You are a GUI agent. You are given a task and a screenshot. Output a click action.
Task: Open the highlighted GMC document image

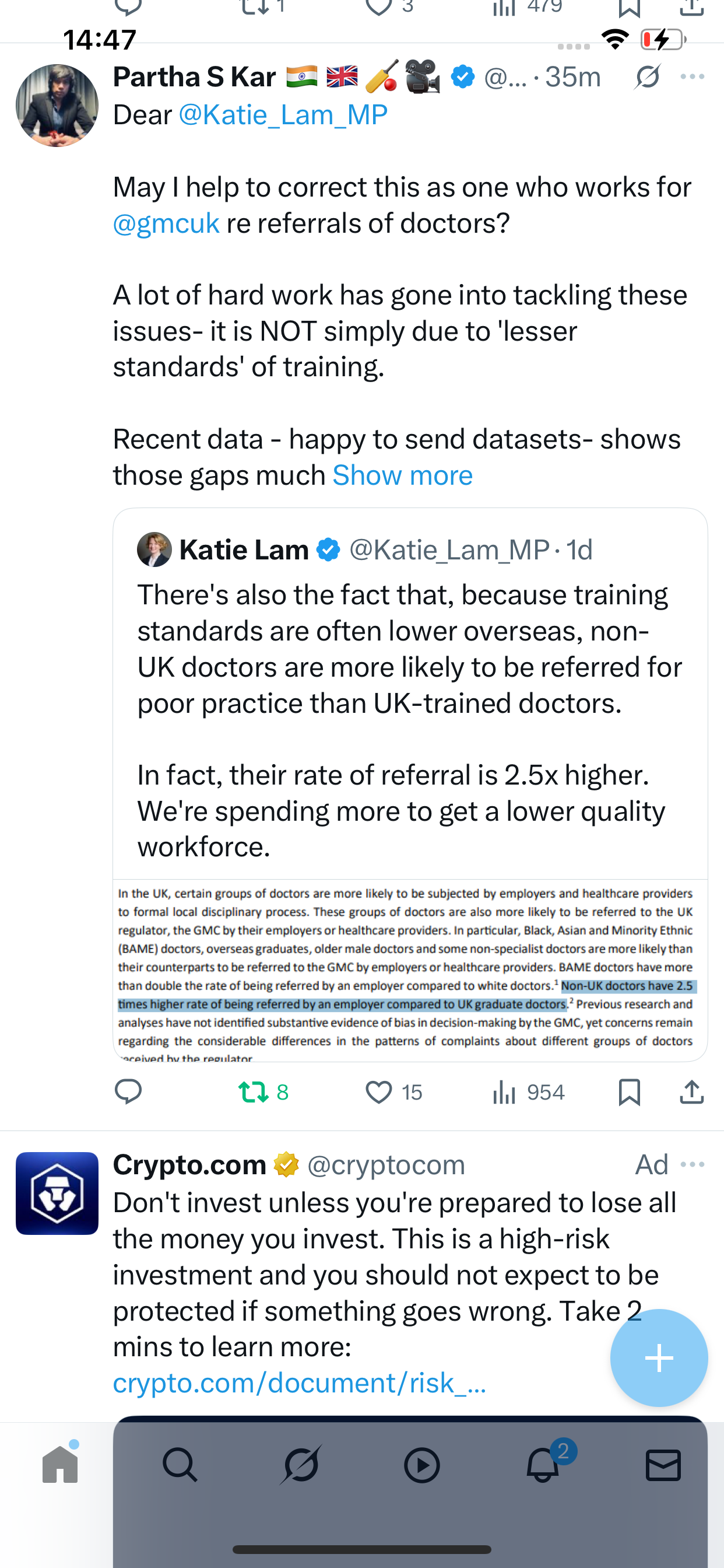click(x=410, y=970)
